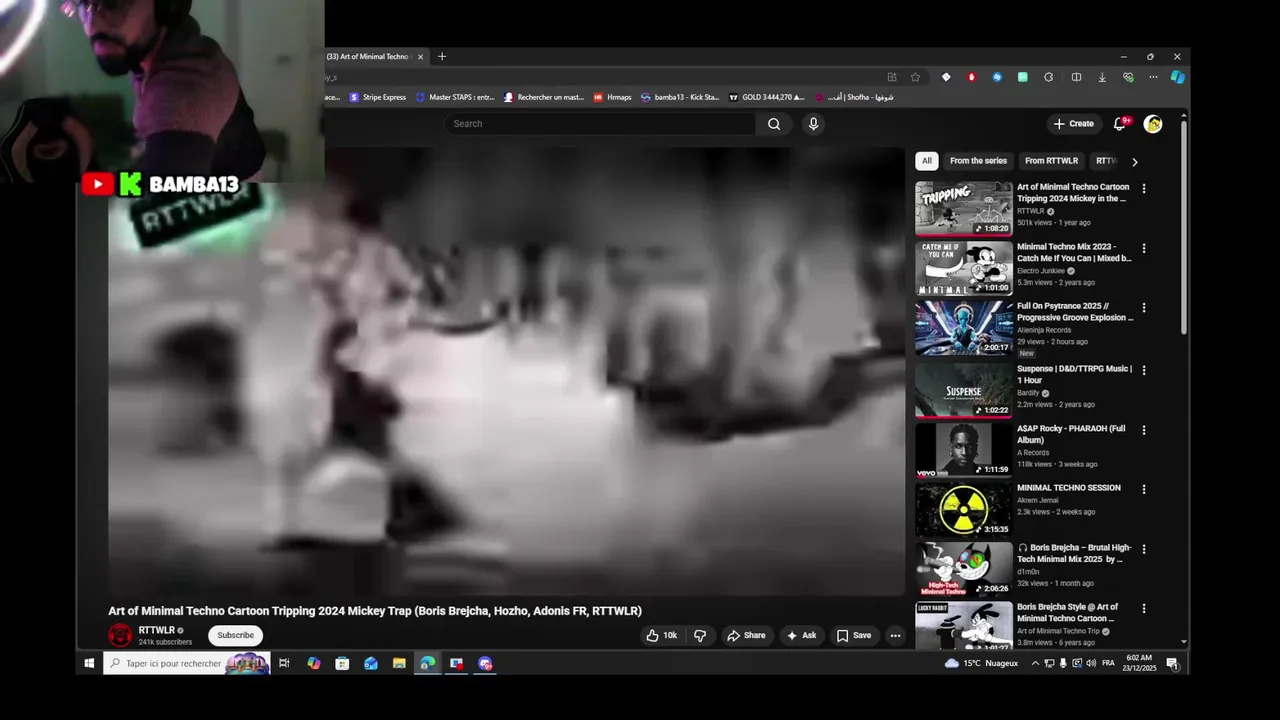This screenshot has width=1280, height=720.
Task: Open RTTWLR channel name link
Action: (x=156, y=630)
